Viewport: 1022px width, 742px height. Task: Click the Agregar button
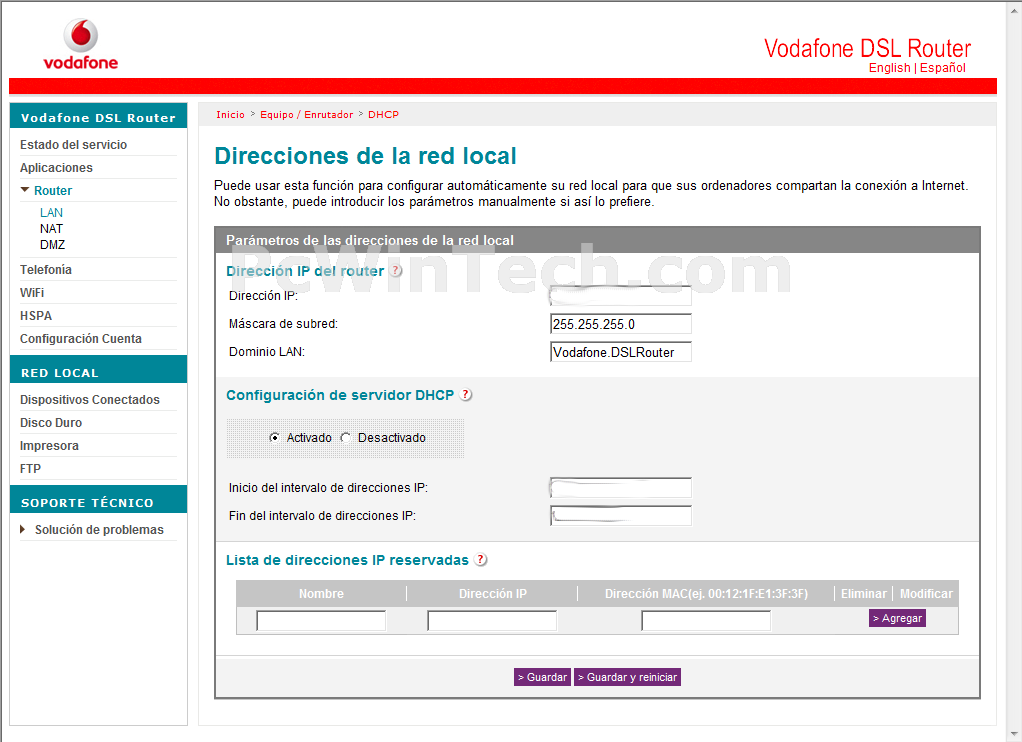(x=898, y=618)
